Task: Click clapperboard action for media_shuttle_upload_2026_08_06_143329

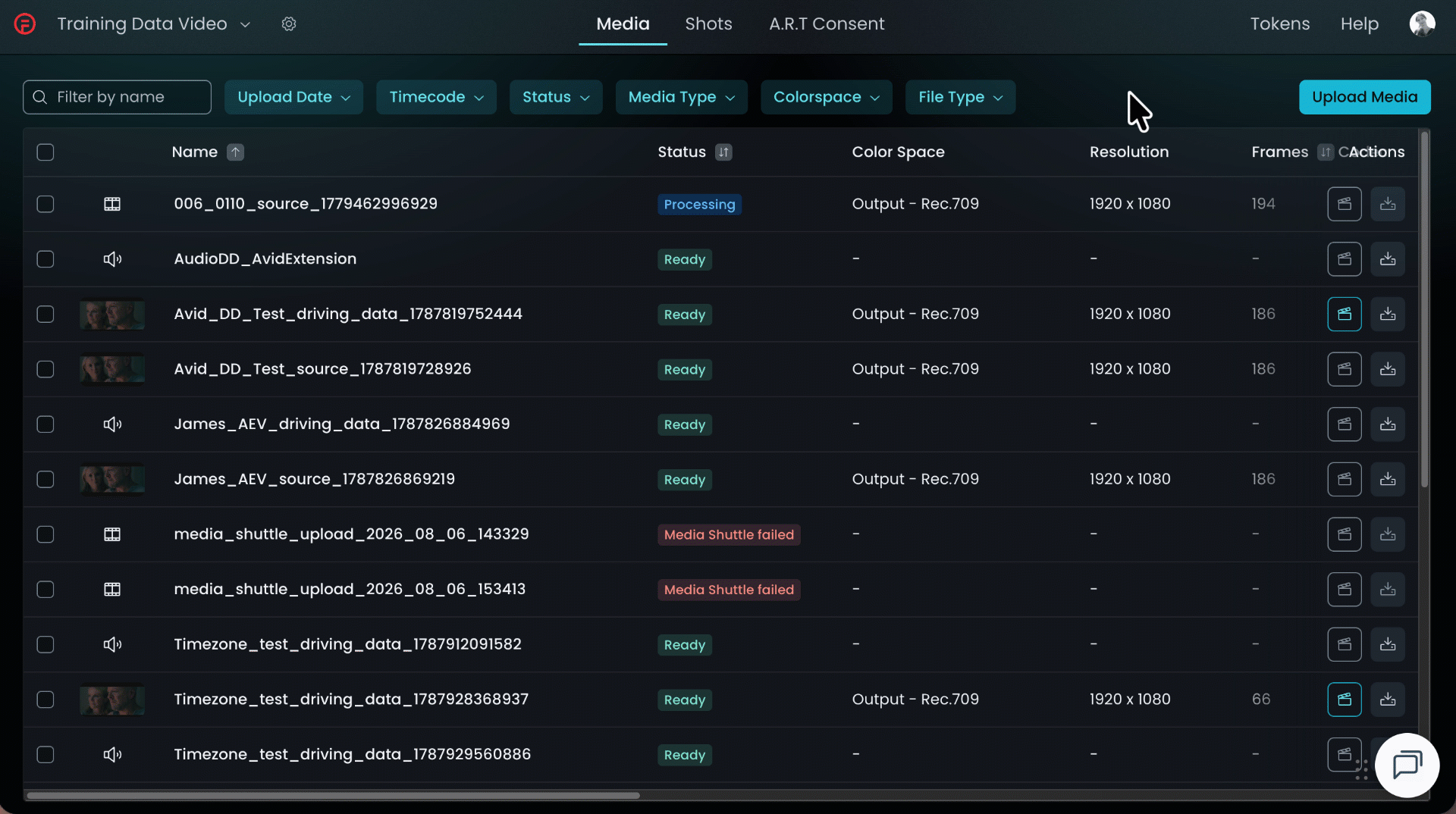Action: (x=1345, y=534)
